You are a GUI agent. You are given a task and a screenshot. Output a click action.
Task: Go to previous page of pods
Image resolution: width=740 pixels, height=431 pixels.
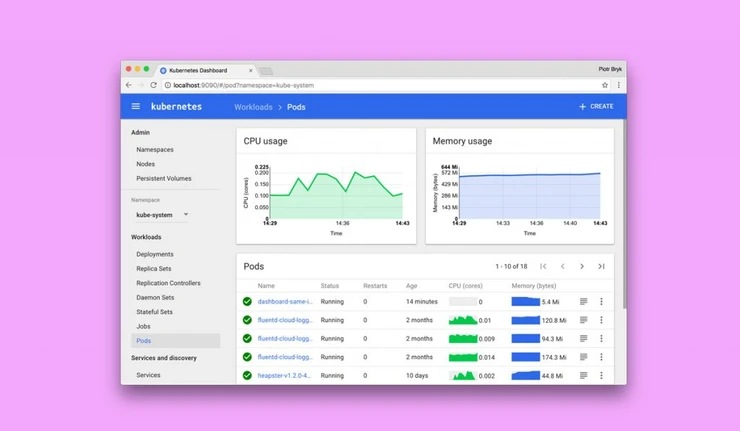coord(563,266)
